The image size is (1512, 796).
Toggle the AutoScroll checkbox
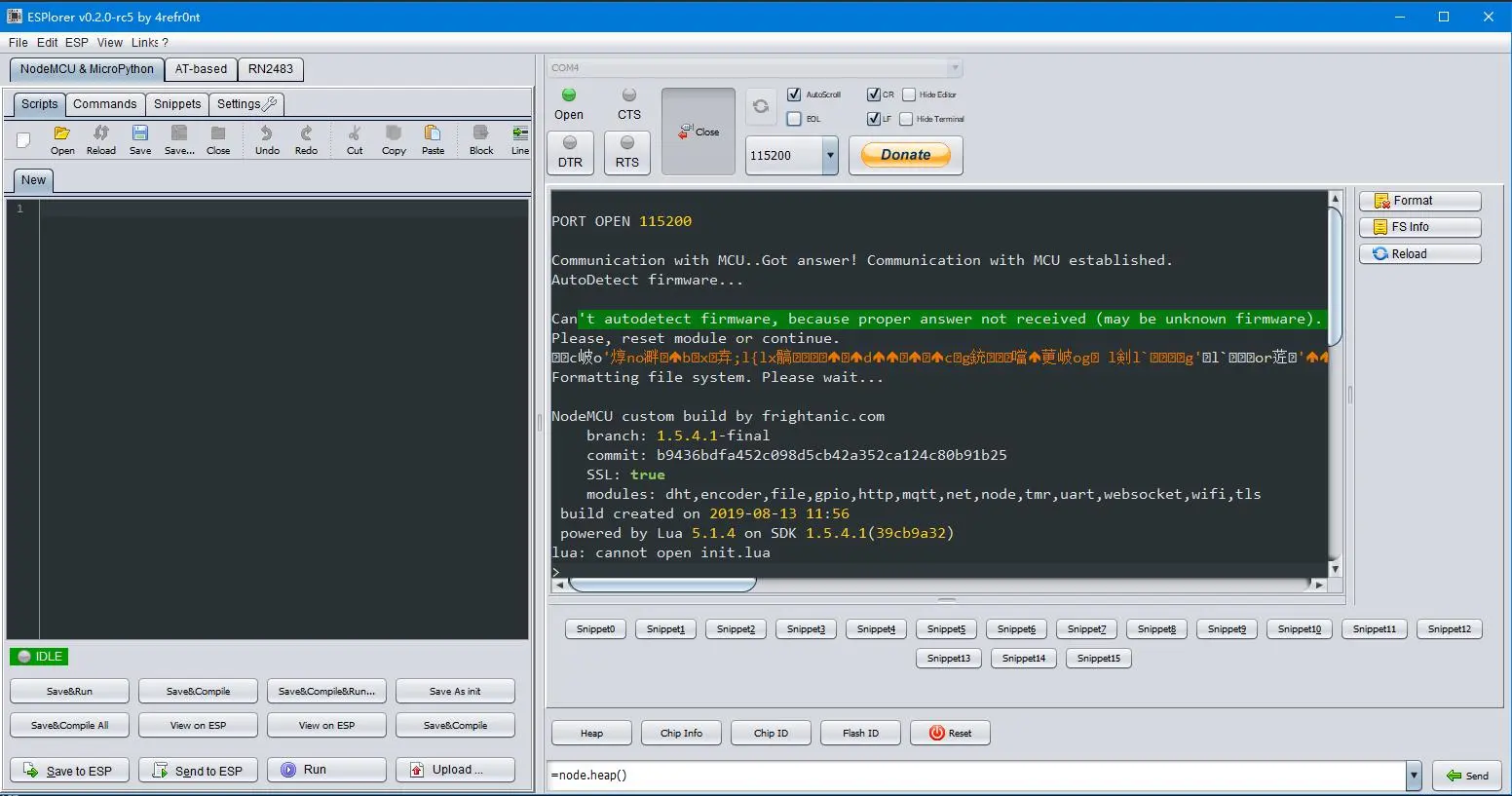point(794,95)
